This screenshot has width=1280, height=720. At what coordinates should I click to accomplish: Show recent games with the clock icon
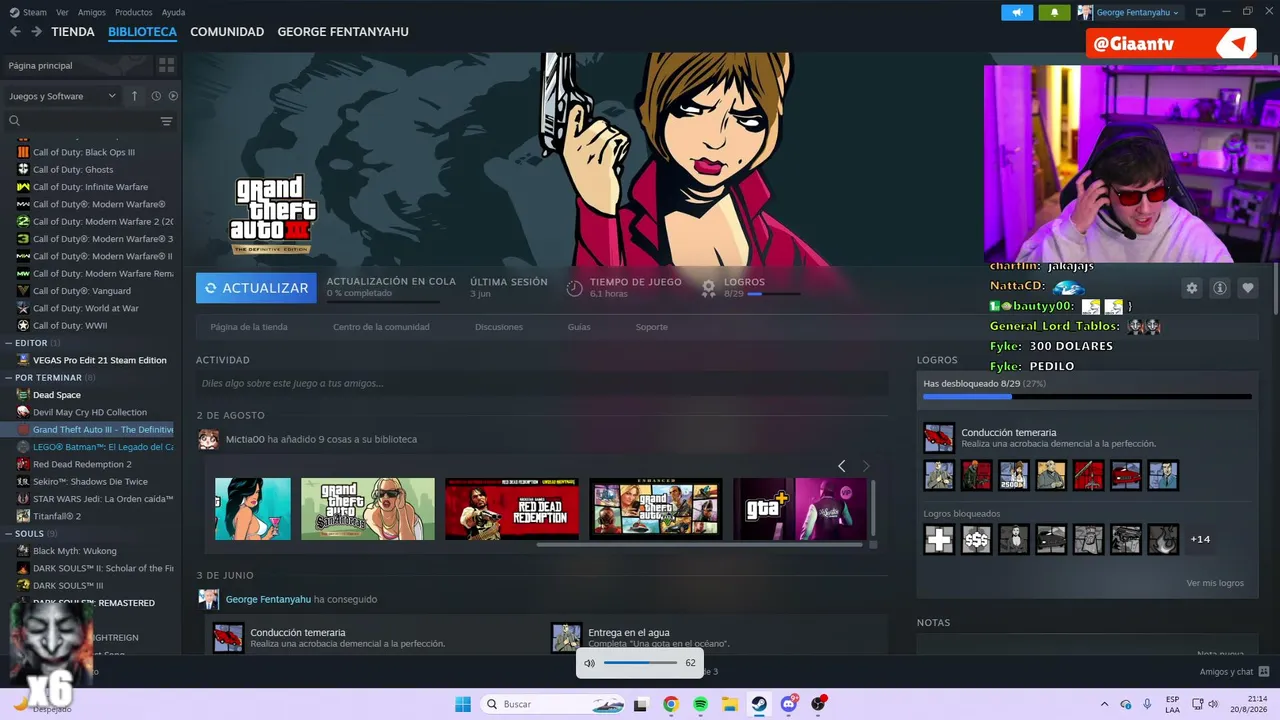click(156, 96)
